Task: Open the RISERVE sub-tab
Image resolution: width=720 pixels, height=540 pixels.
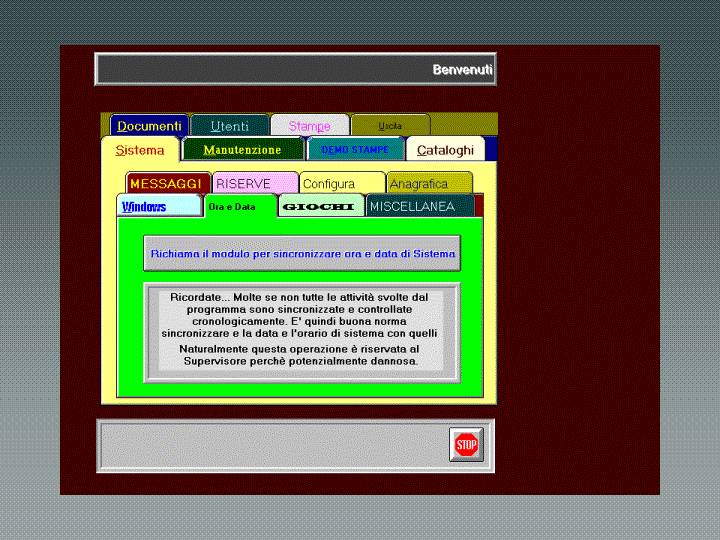Action: (254, 184)
